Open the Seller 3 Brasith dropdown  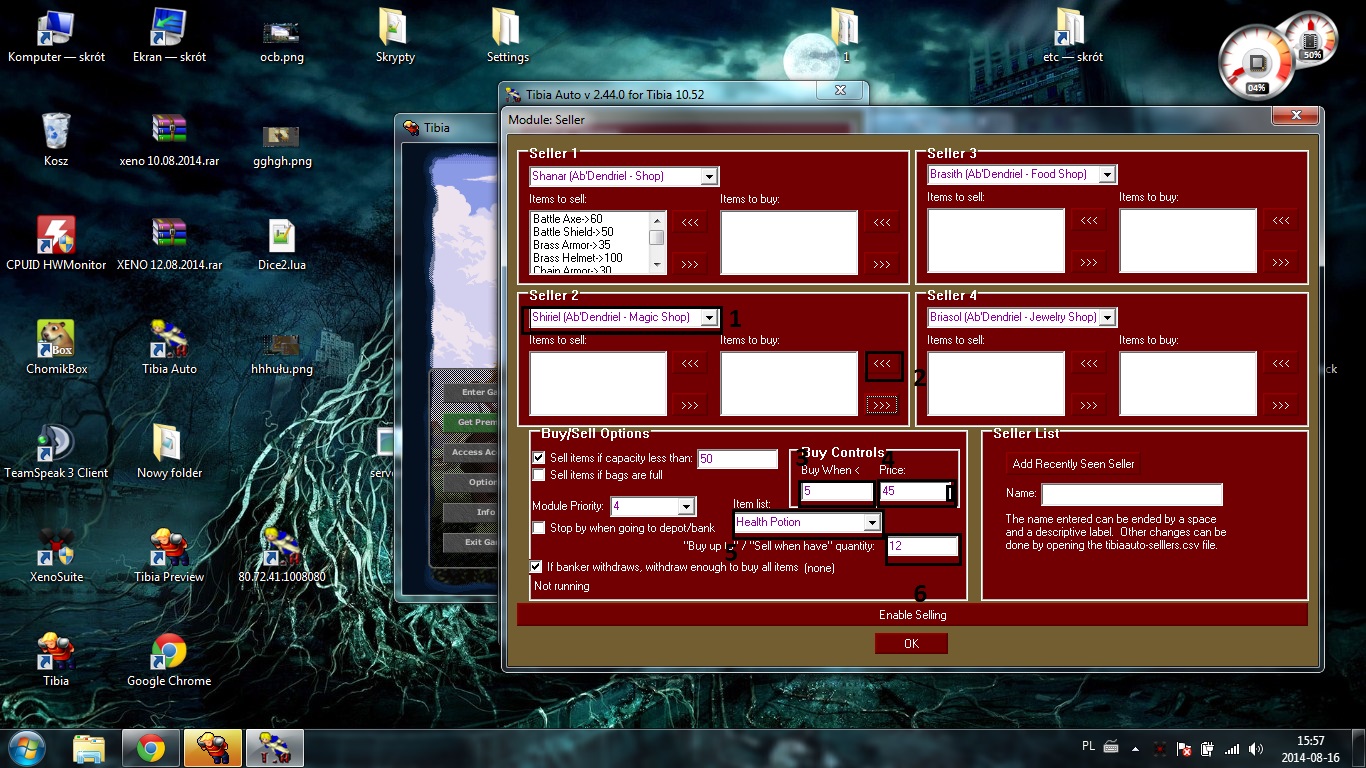pos(1107,175)
